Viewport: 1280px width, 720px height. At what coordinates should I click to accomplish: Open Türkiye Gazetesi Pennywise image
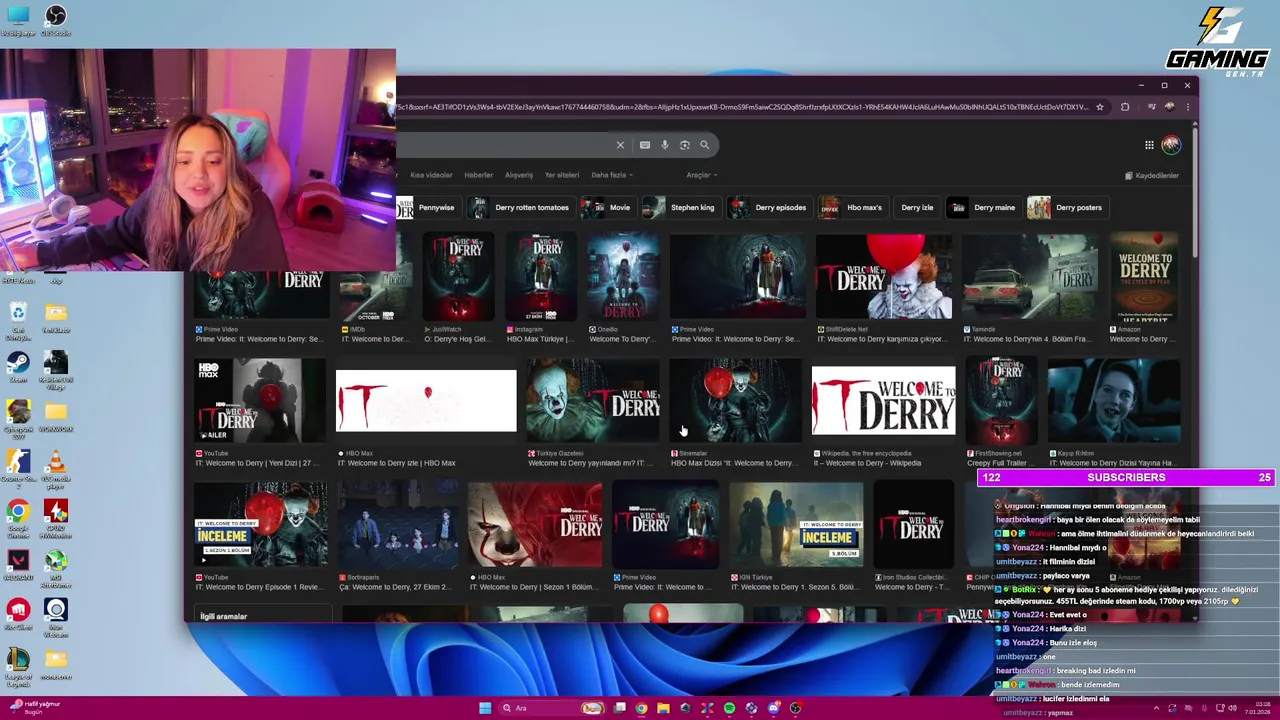point(593,401)
